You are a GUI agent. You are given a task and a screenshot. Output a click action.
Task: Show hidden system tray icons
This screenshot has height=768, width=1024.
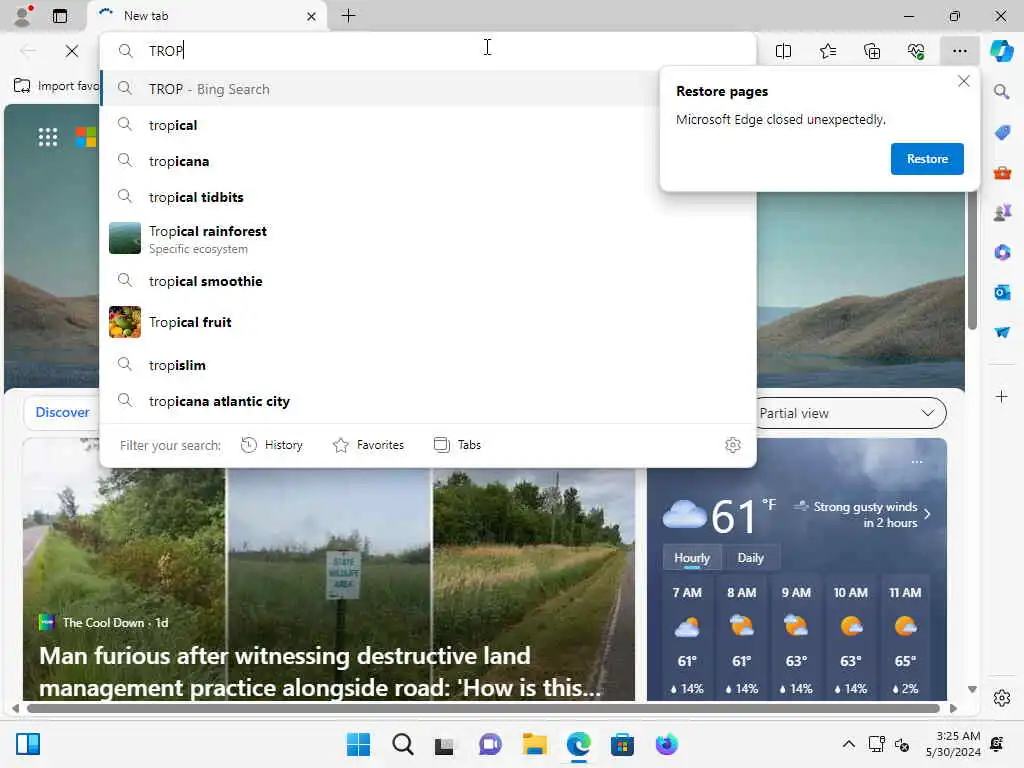tap(848, 744)
